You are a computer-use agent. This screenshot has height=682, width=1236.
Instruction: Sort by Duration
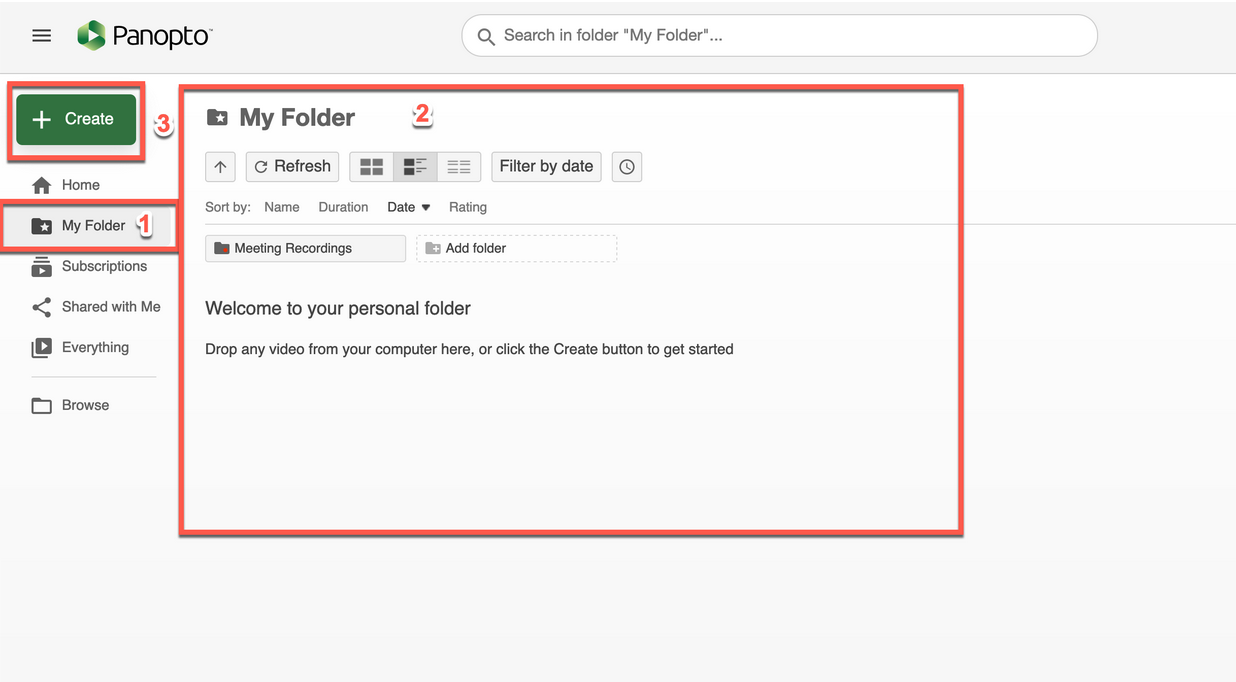pyautogui.click(x=343, y=207)
